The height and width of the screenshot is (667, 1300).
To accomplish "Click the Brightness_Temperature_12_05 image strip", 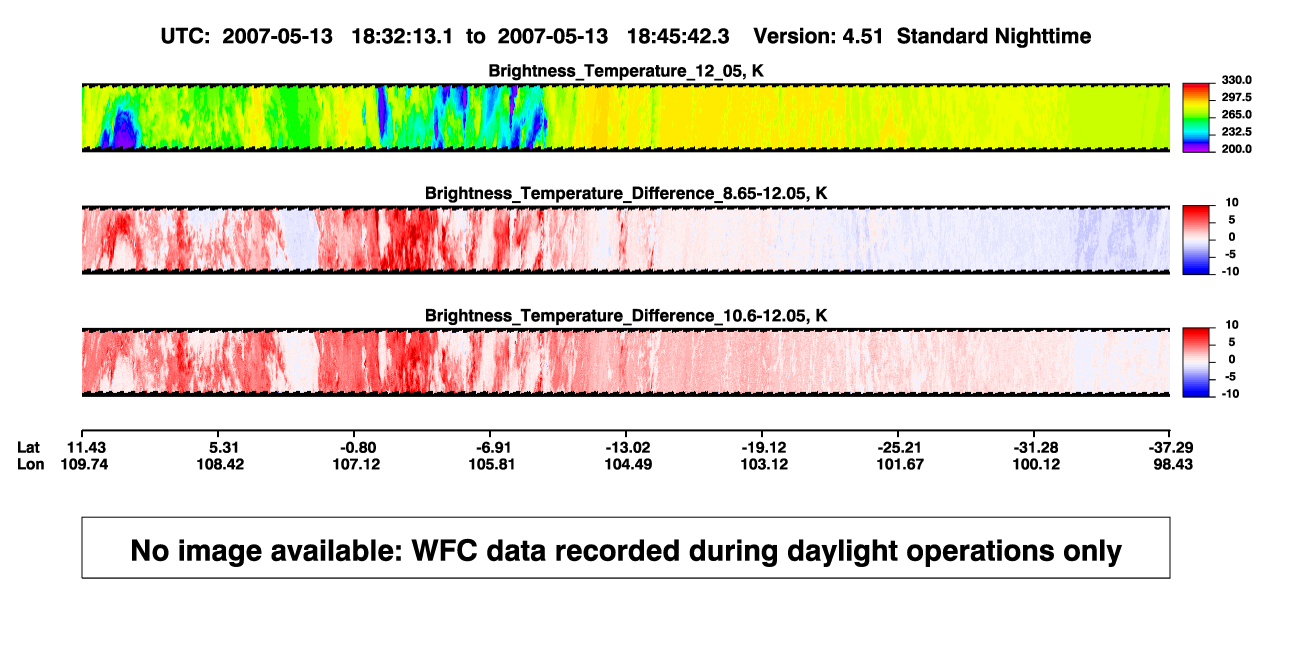I will tap(626, 118).
